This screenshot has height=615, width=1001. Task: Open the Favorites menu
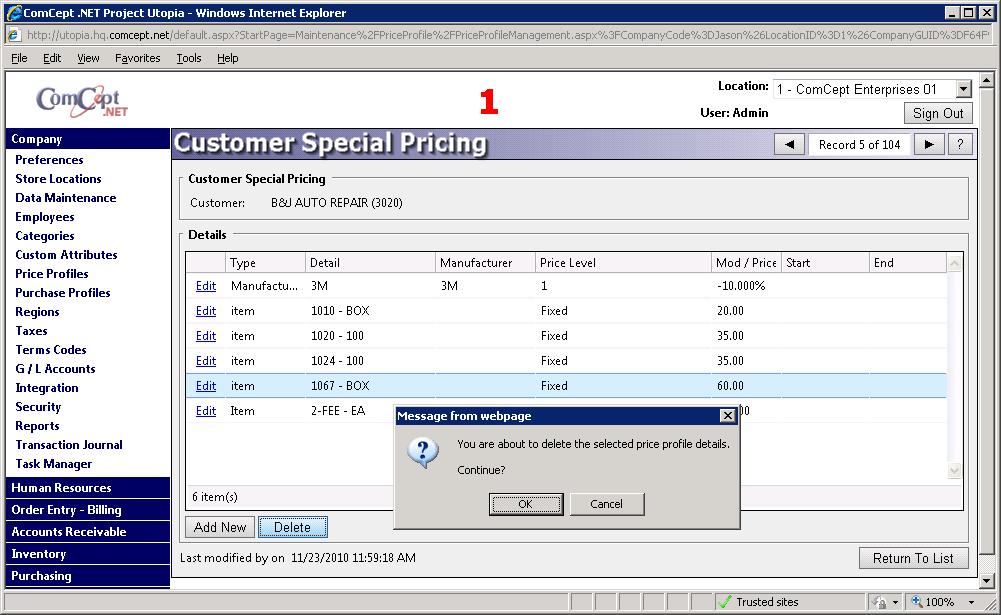tap(137, 58)
